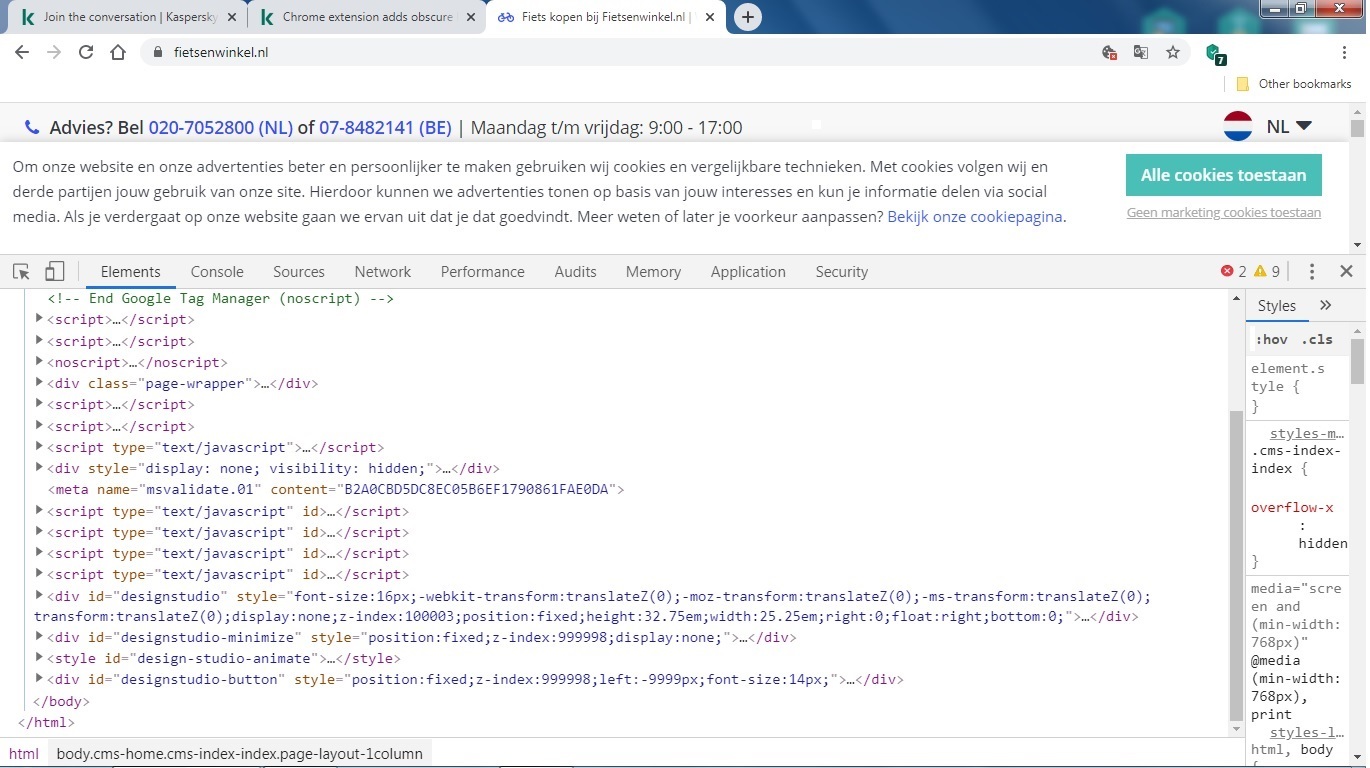
Task: Click the browser forward arrow
Action: click(54, 52)
